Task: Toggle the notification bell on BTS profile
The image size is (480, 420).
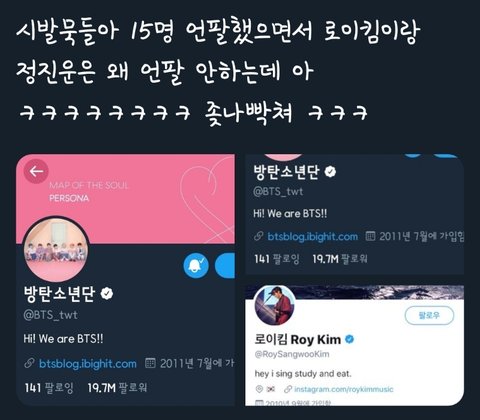Action: click(x=196, y=265)
